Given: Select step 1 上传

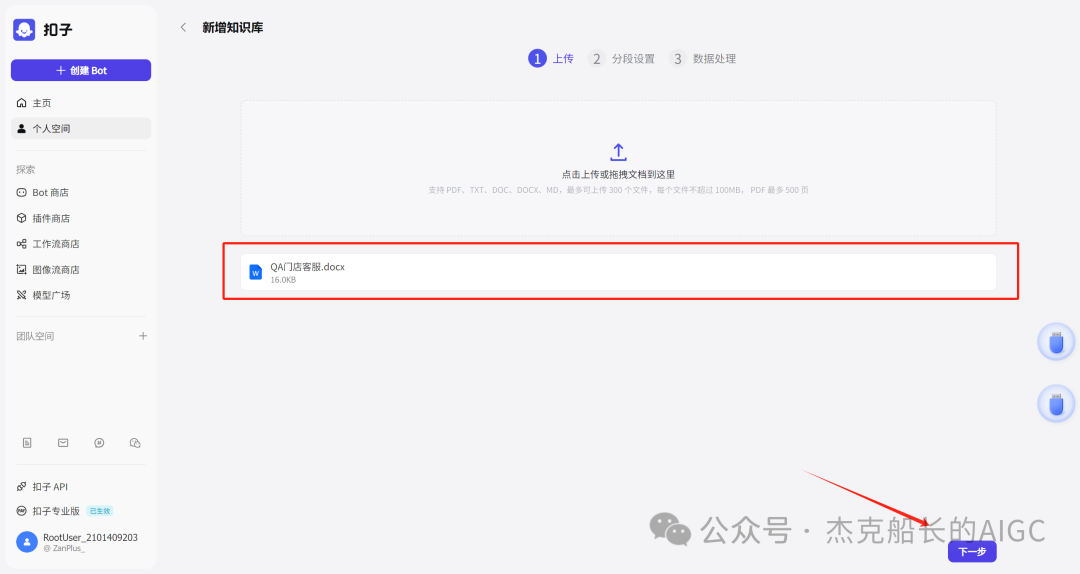Looking at the screenshot, I should point(550,59).
